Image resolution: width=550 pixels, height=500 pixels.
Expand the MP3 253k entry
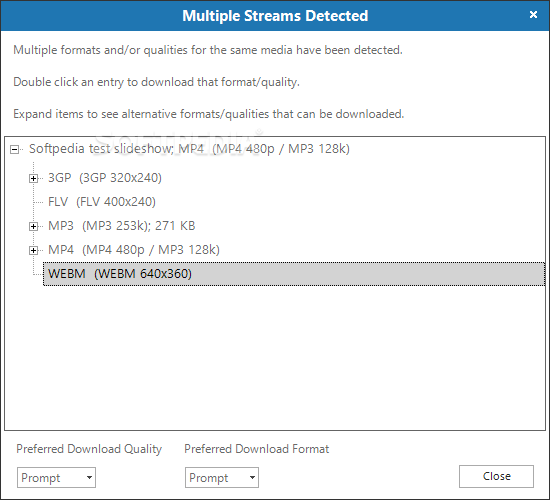pos(33,226)
